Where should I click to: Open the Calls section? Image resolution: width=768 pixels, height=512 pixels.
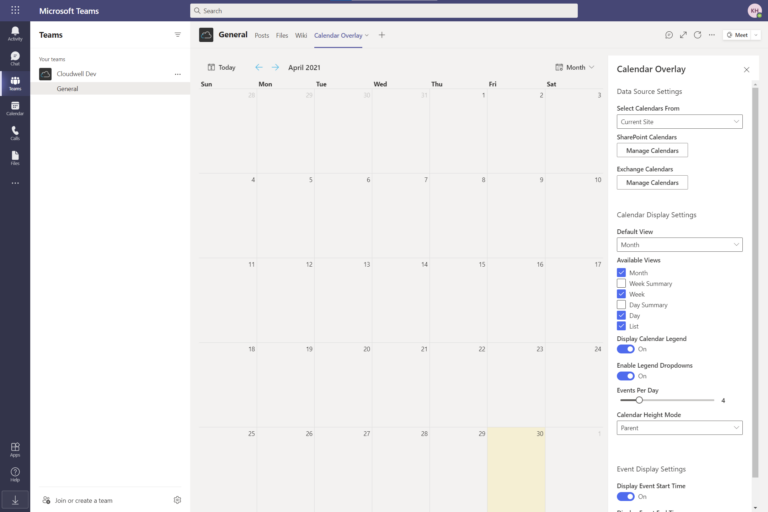point(15,133)
